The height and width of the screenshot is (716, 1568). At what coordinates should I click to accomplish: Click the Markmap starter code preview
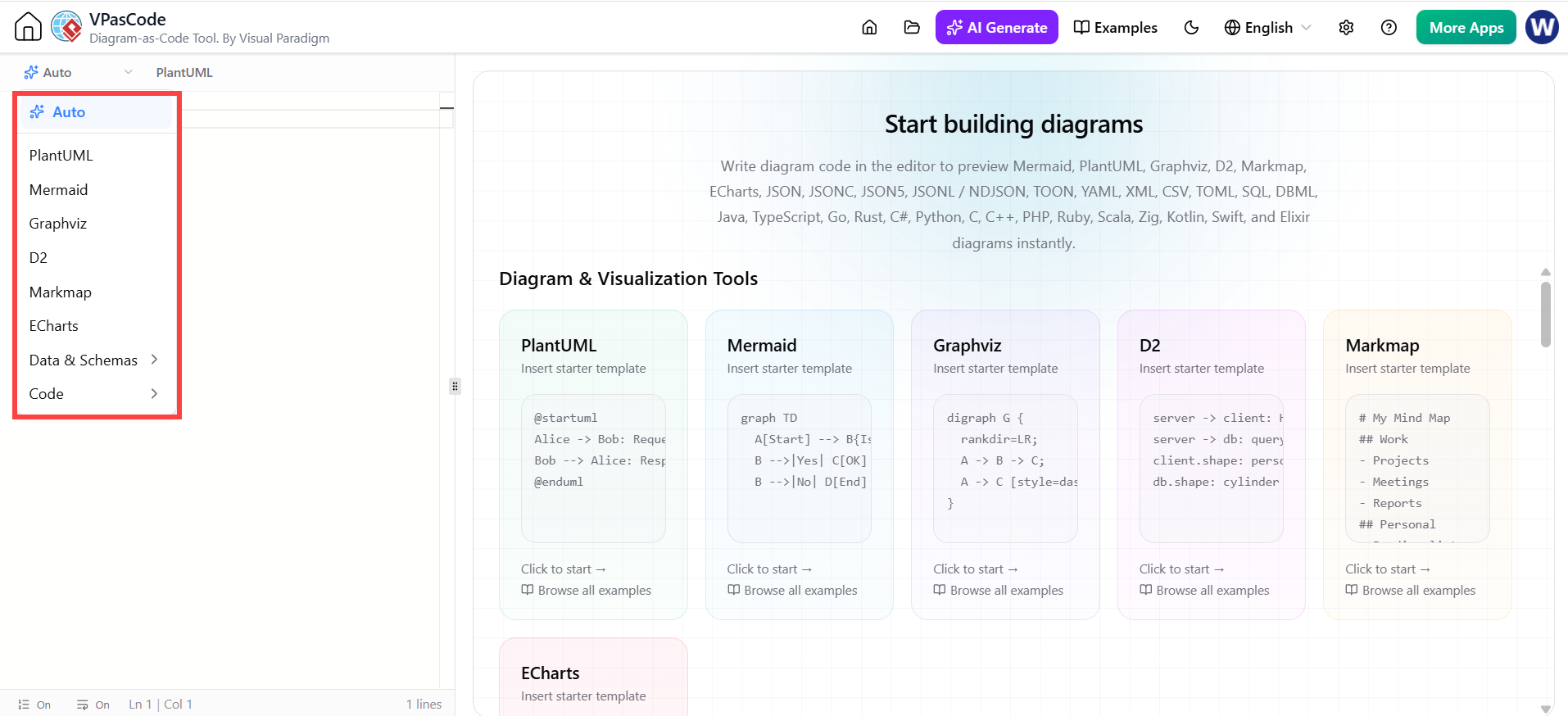point(1417,469)
